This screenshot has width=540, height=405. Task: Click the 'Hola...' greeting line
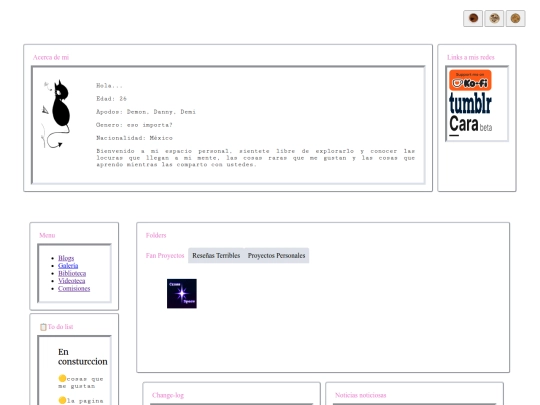click(109, 86)
